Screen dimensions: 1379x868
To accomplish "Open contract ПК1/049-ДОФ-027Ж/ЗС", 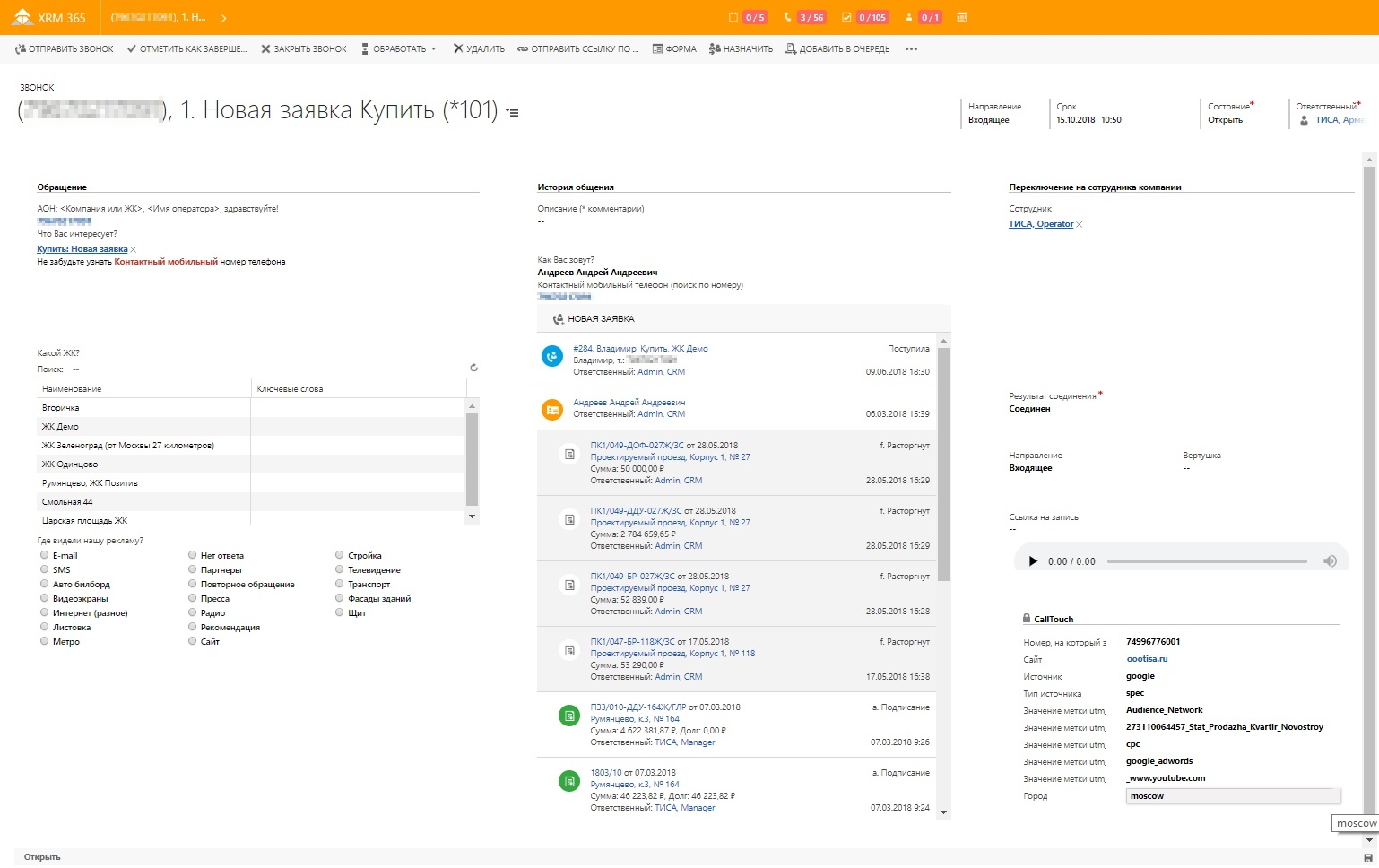I will (x=637, y=445).
